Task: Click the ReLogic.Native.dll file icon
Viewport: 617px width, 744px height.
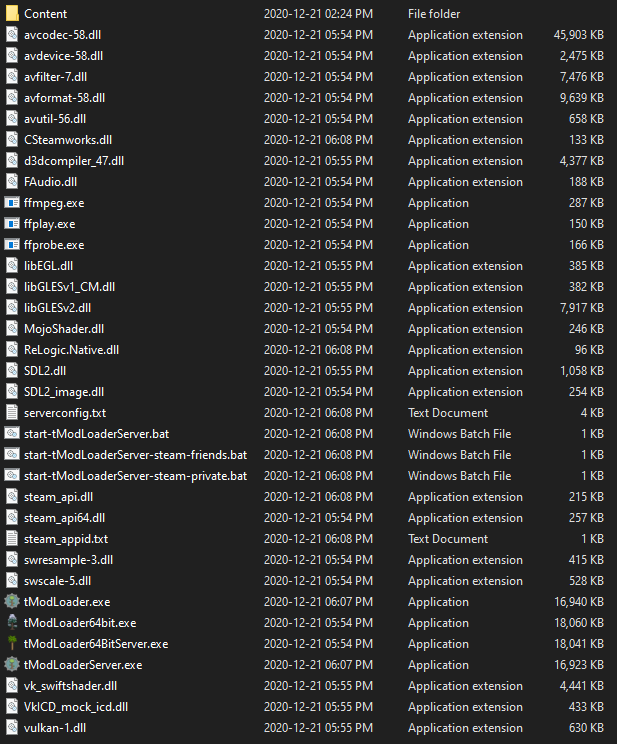Action: click(12, 350)
